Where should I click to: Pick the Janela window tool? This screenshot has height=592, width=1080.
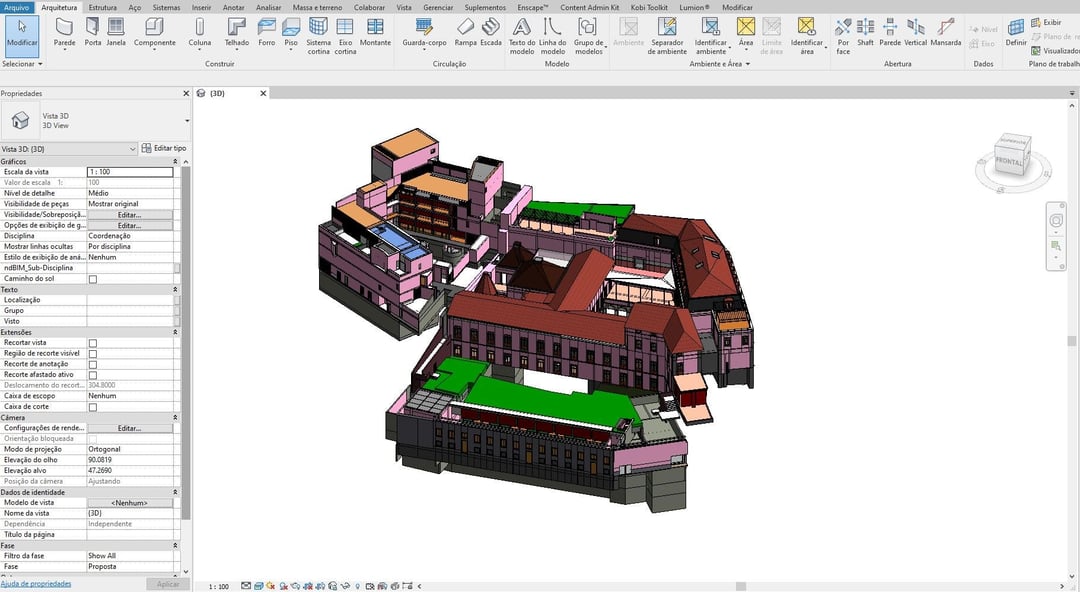pyautogui.click(x=116, y=33)
